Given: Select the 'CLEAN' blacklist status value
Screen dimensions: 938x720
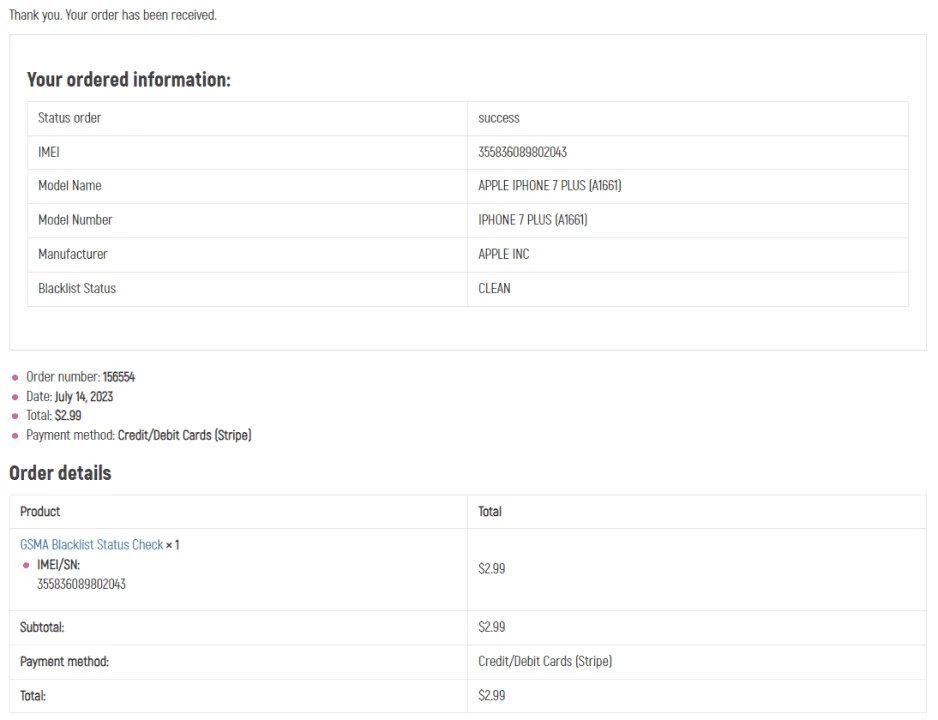Looking at the screenshot, I should coord(494,288).
